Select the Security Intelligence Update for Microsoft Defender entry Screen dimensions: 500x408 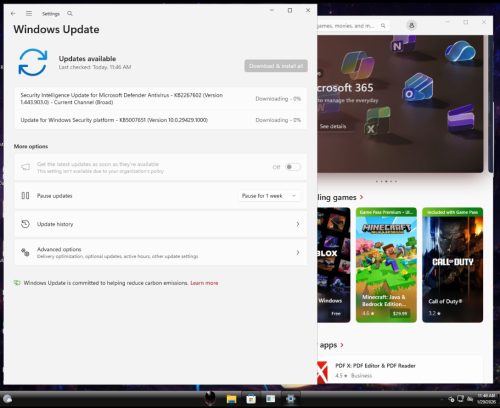point(161,99)
